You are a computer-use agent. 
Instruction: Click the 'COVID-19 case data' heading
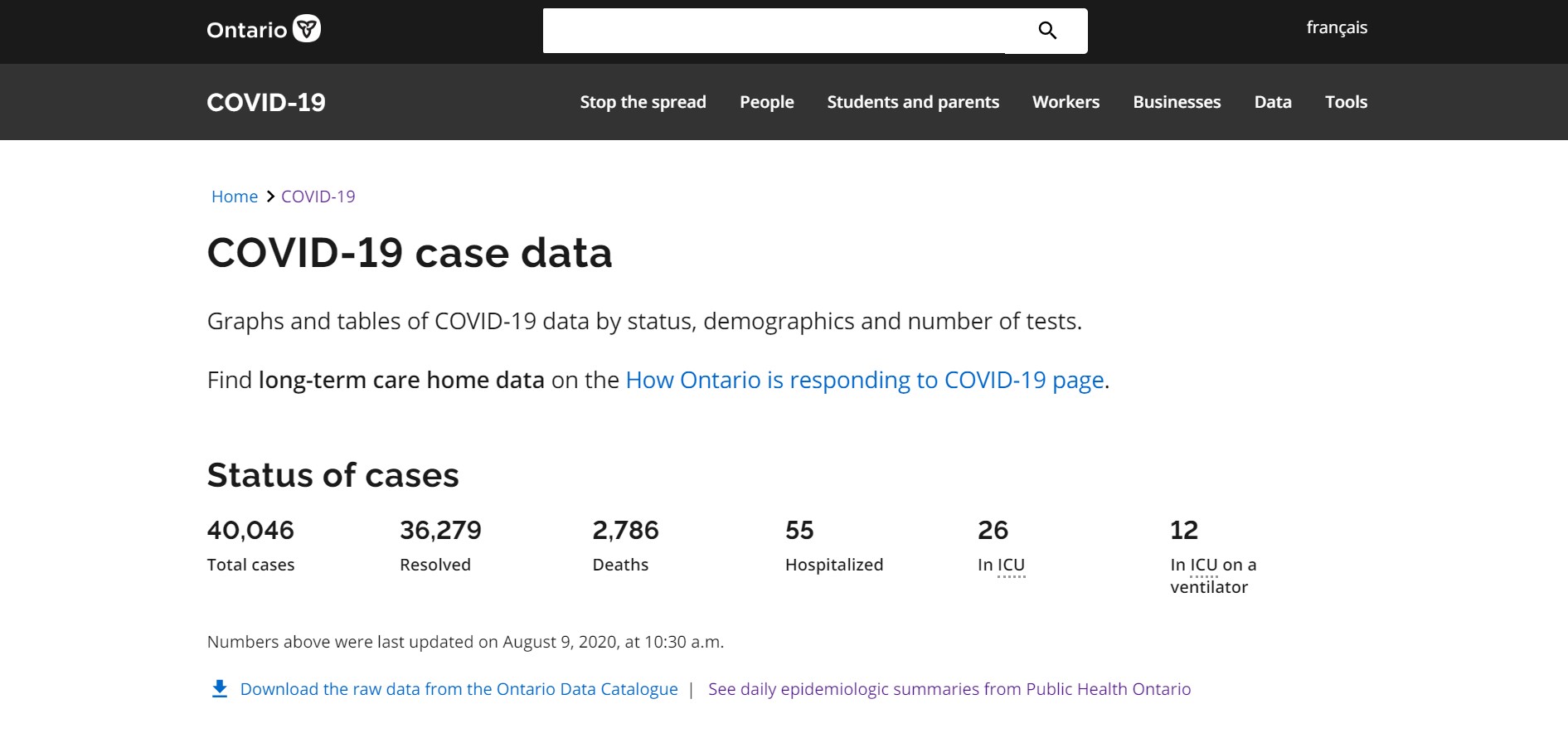410,253
